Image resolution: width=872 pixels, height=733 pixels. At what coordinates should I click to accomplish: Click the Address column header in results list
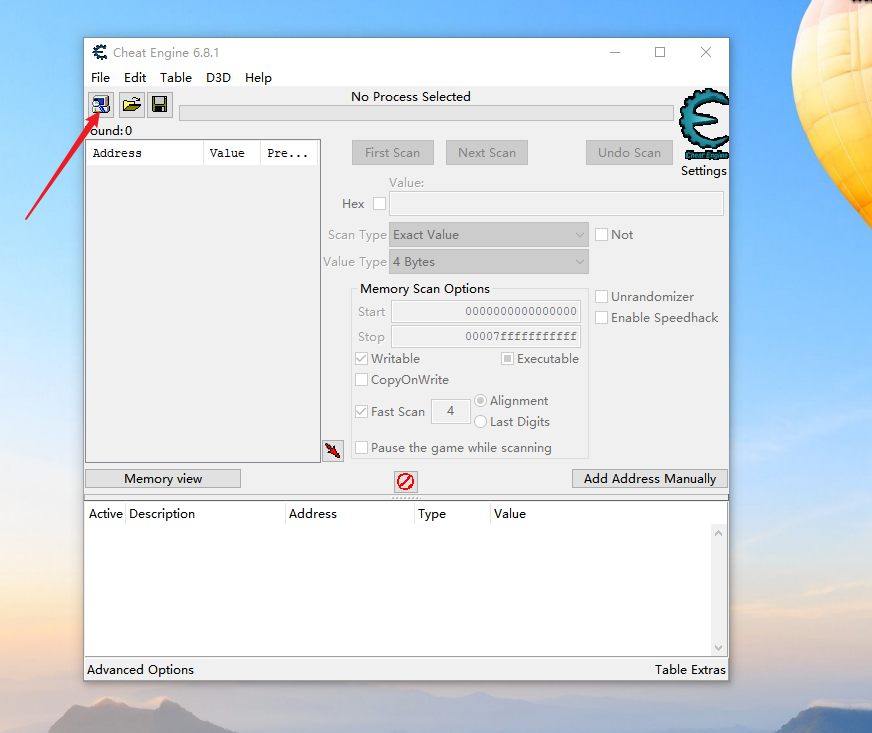click(x=145, y=153)
